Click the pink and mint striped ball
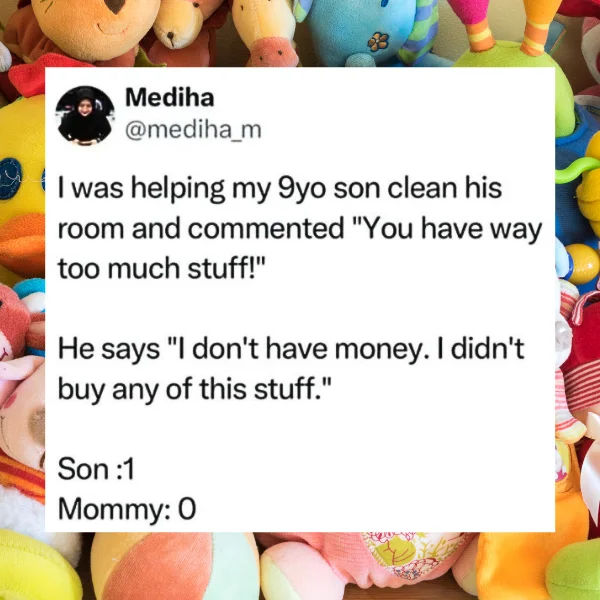Image resolution: width=600 pixels, height=600 pixels. (174, 566)
